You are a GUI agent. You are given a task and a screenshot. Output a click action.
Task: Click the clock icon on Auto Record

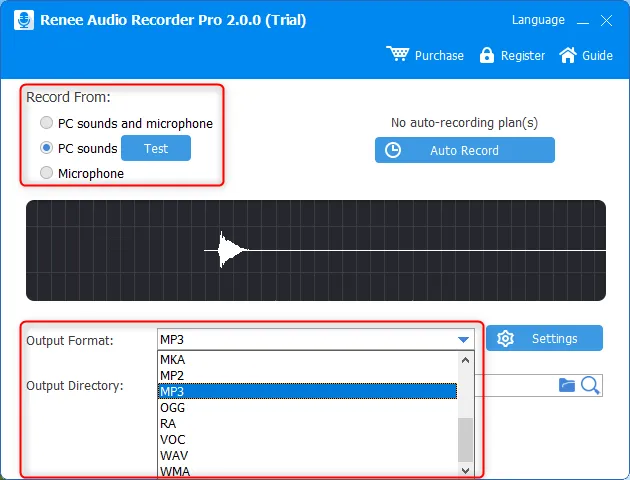tap(393, 150)
